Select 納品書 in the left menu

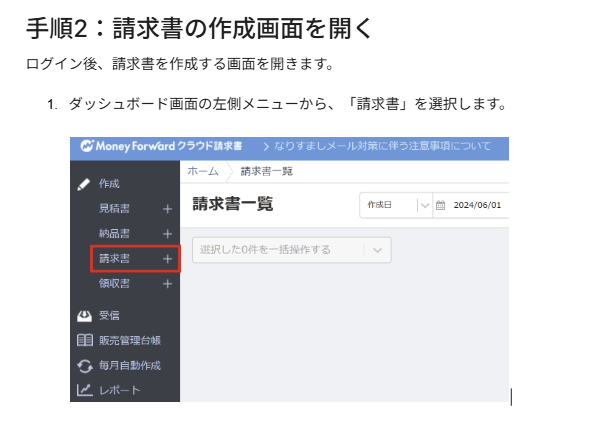pyautogui.click(x=114, y=233)
